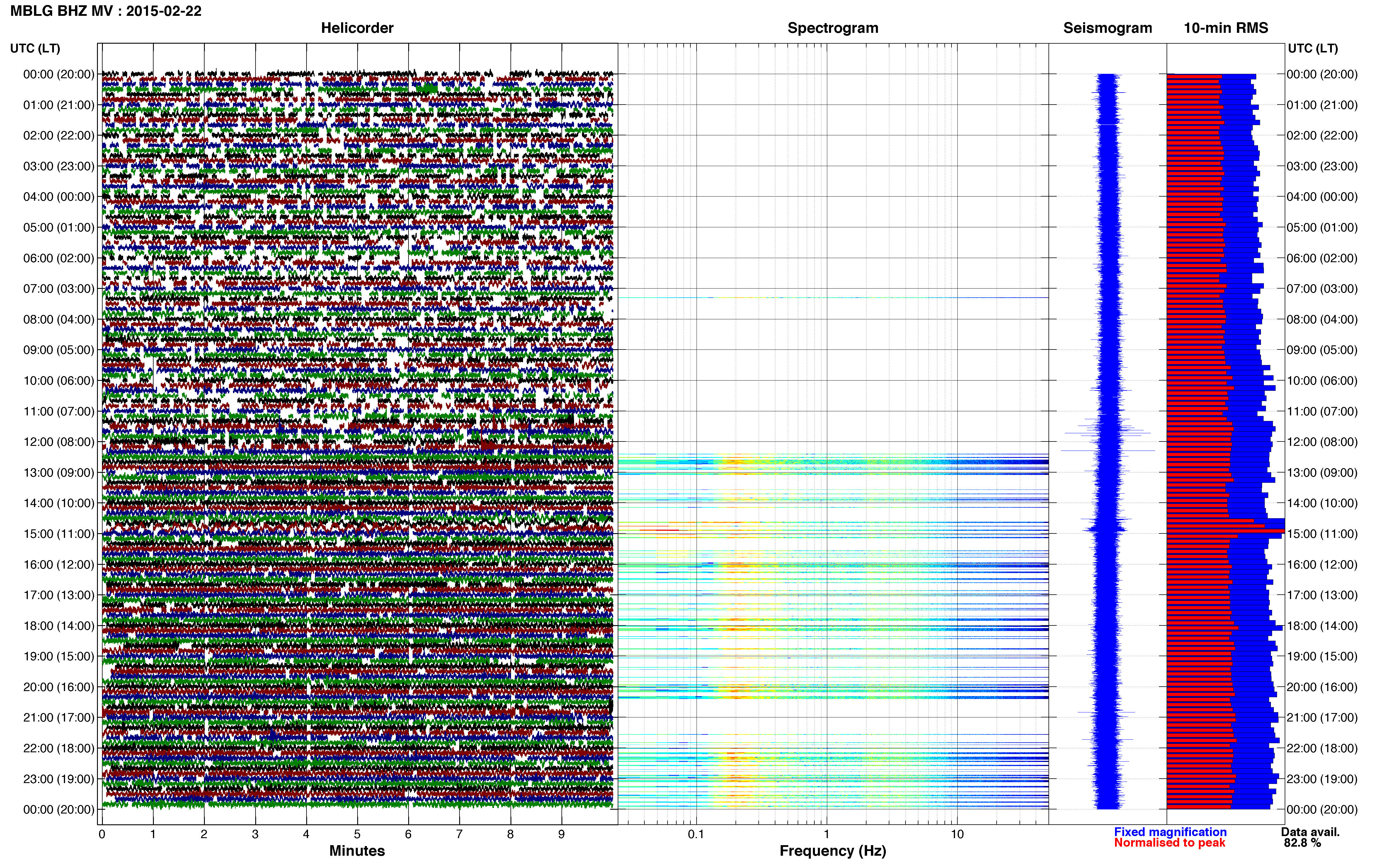
Task: Select the 'Helicorder' panel heading
Action: 357,28
